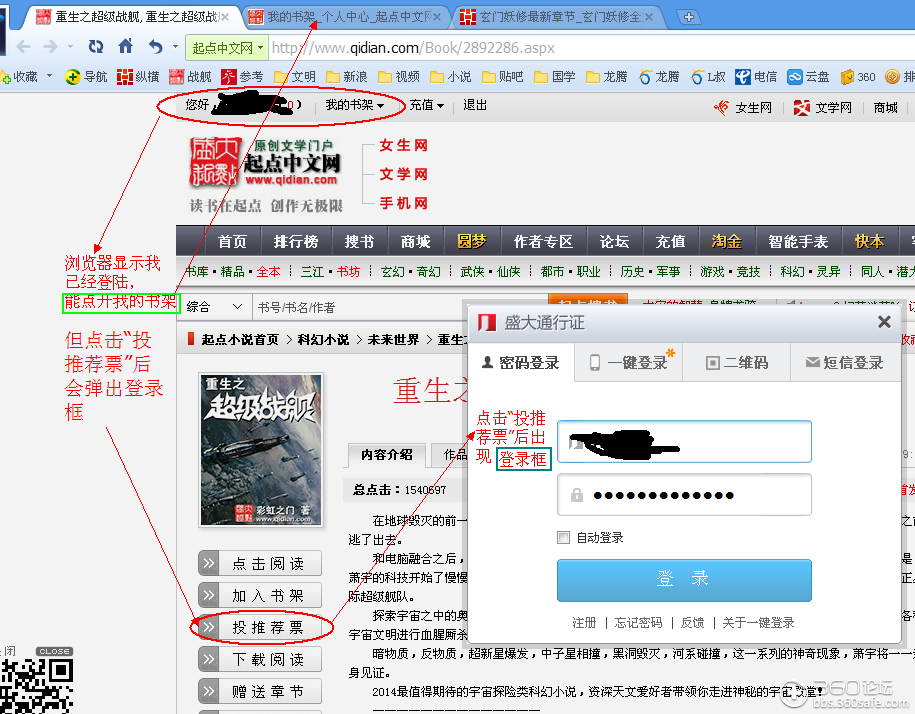
Task: Open a new tab with the plus button
Action: pyautogui.click(x=689, y=17)
